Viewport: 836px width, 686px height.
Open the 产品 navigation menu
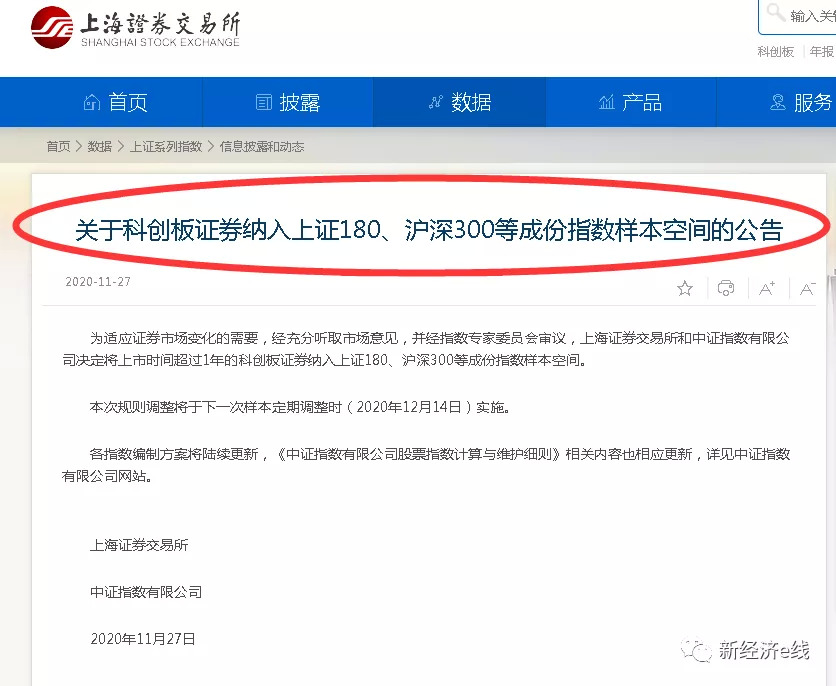631,102
